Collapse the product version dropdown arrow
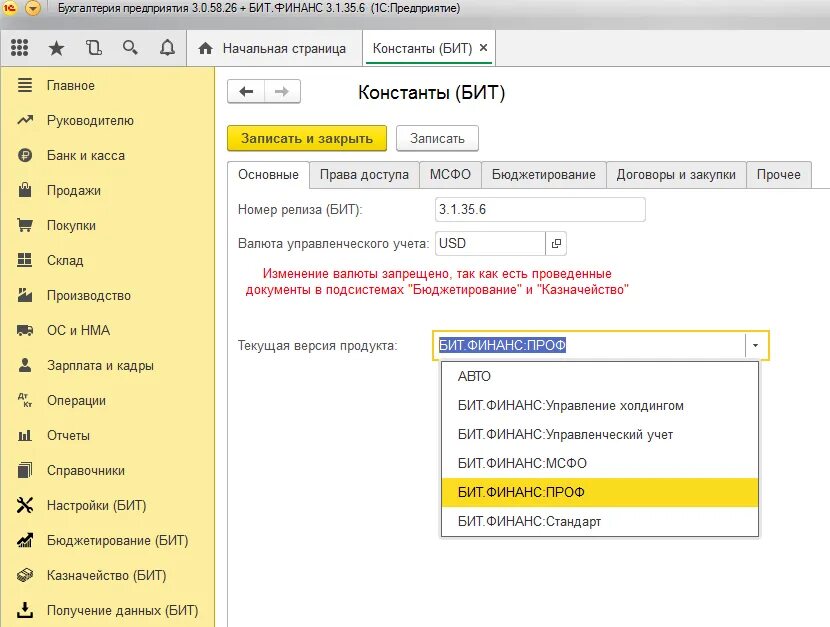 tap(755, 346)
